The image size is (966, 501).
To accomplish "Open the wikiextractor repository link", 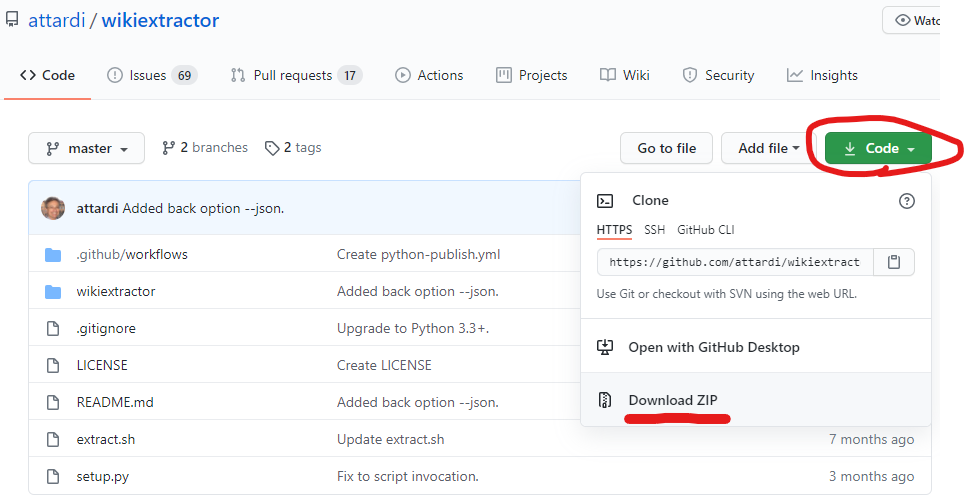I will pyautogui.click(x=160, y=20).
